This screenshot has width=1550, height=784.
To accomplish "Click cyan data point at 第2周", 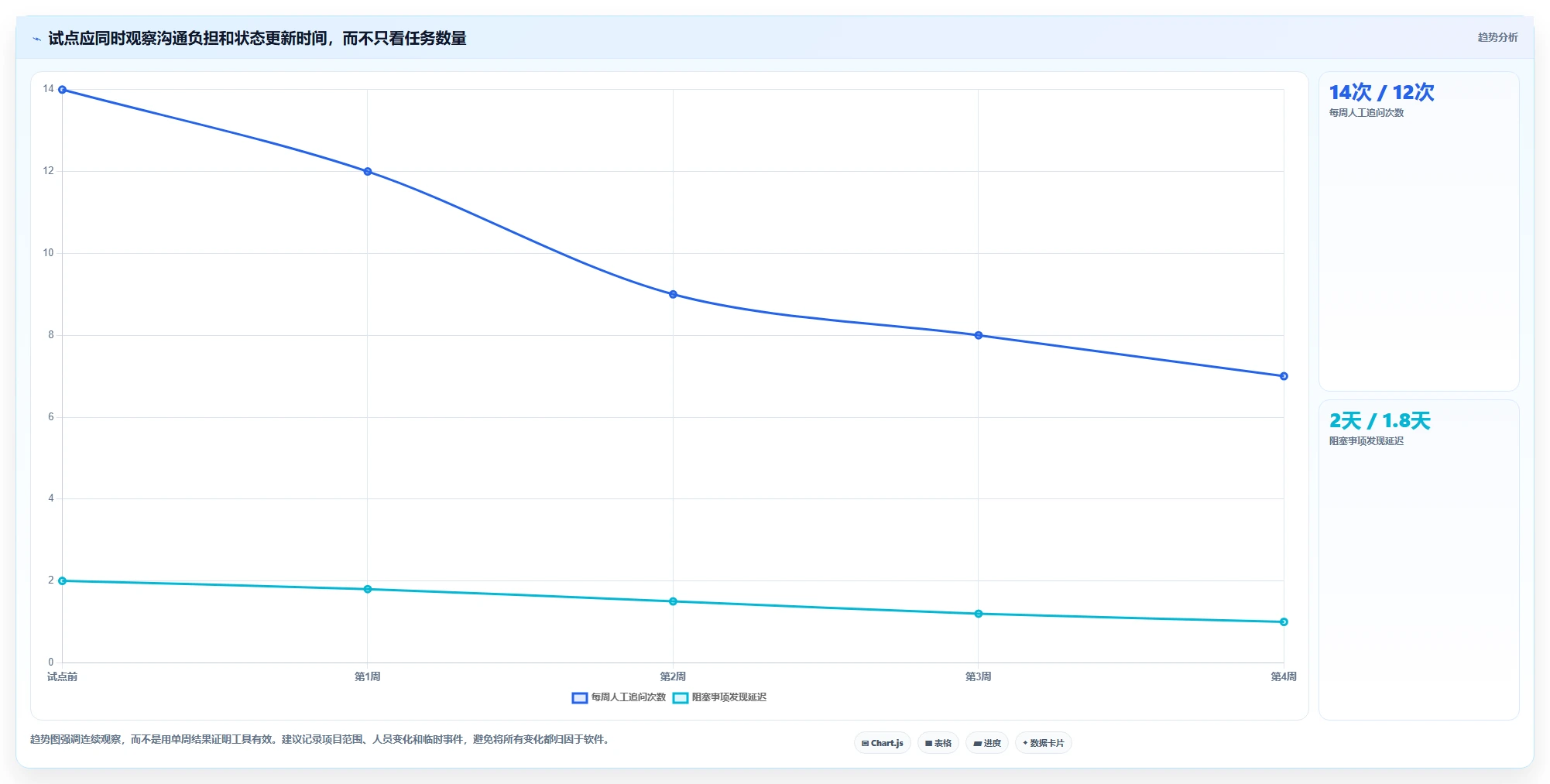I will 673,601.
